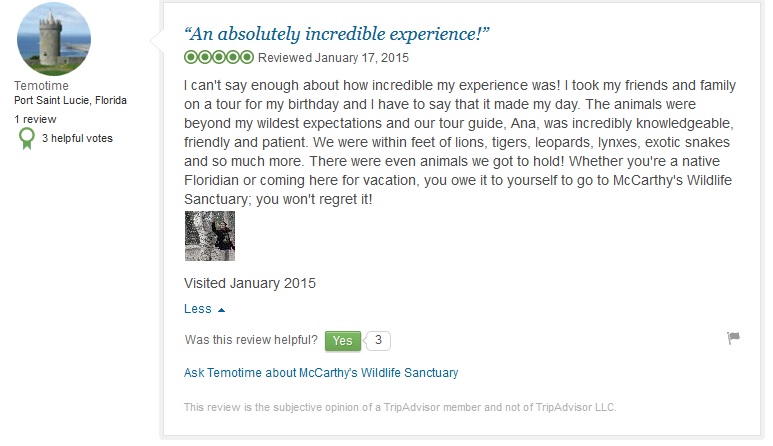The width and height of the screenshot is (773, 446).
Task: Mark review helpful with Yes button
Action: (342, 340)
